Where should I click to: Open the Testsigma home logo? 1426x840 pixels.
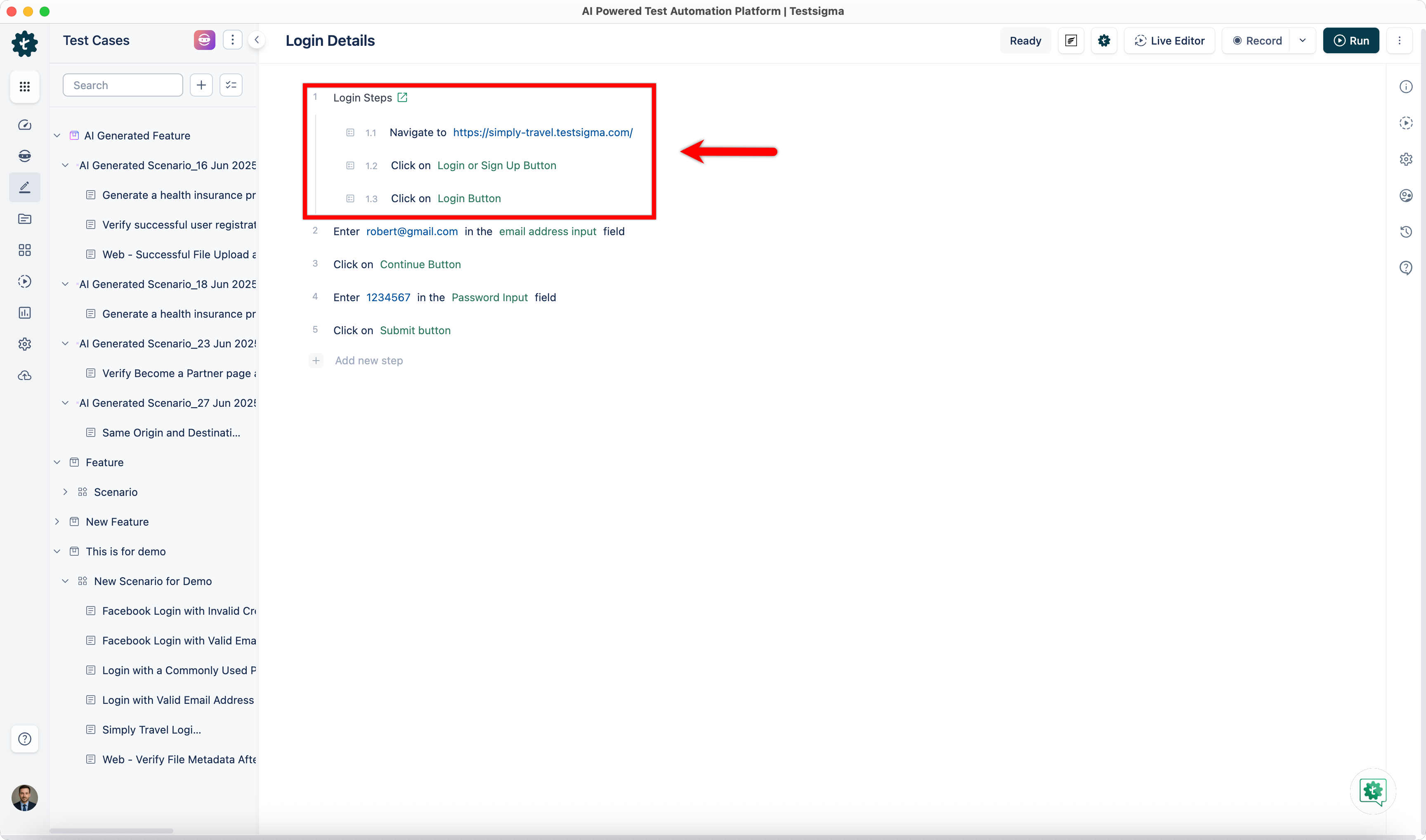tap(24, 44)
